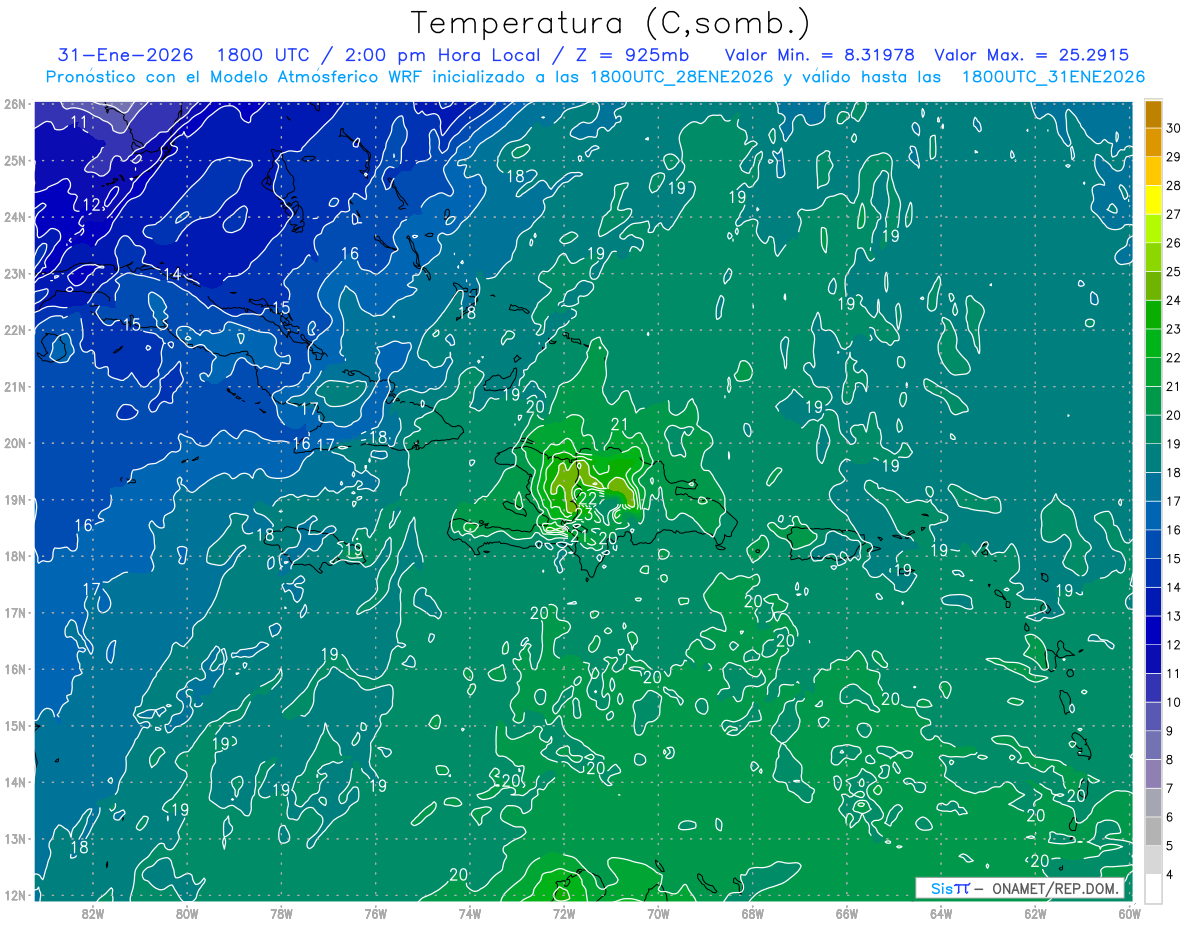The image size is (1200, 927).
Task: Pick the colorbar swatch between 22 and 23
Action: (x=1153, y=343)
